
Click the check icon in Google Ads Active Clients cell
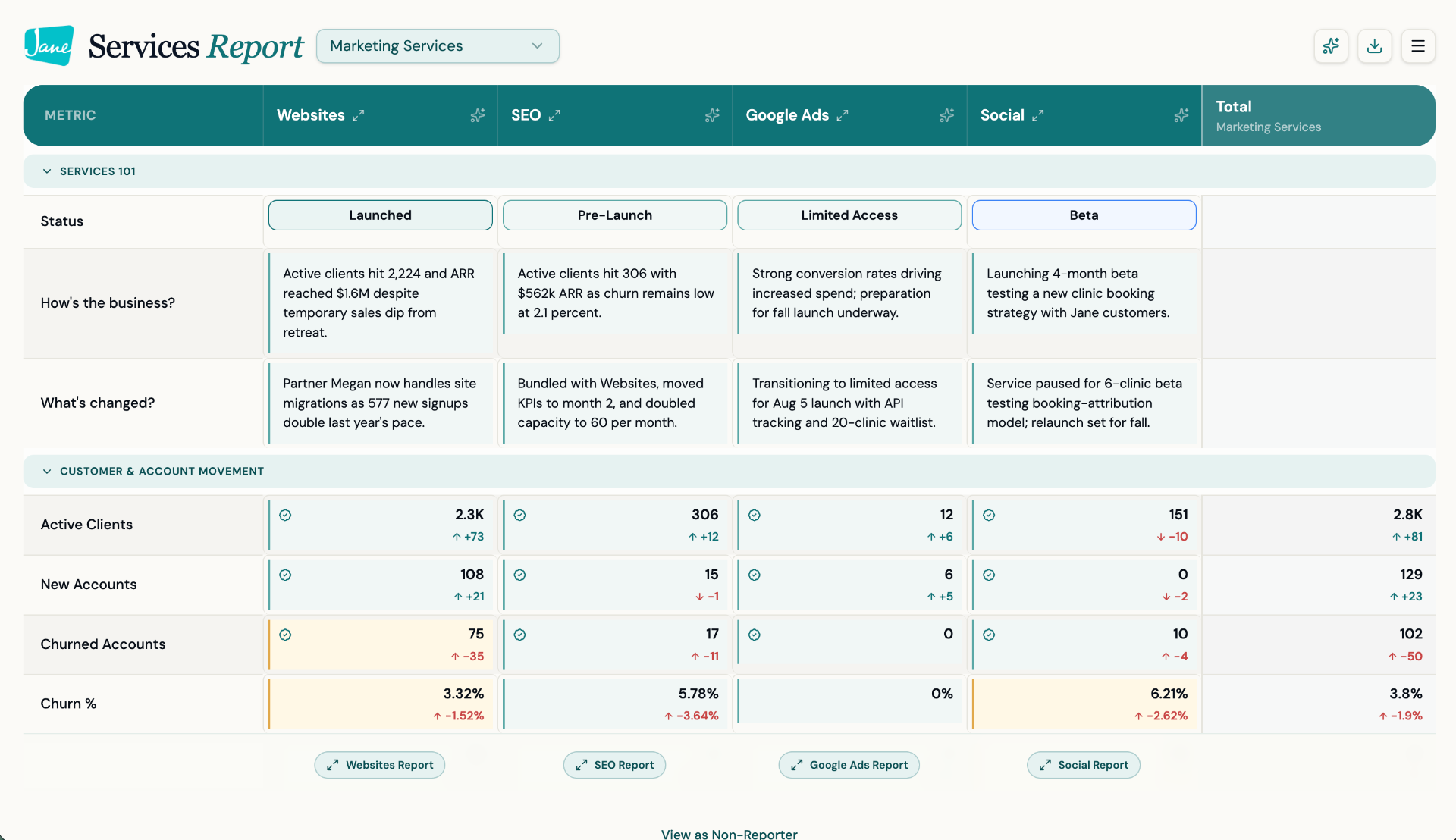pos(755,515)
